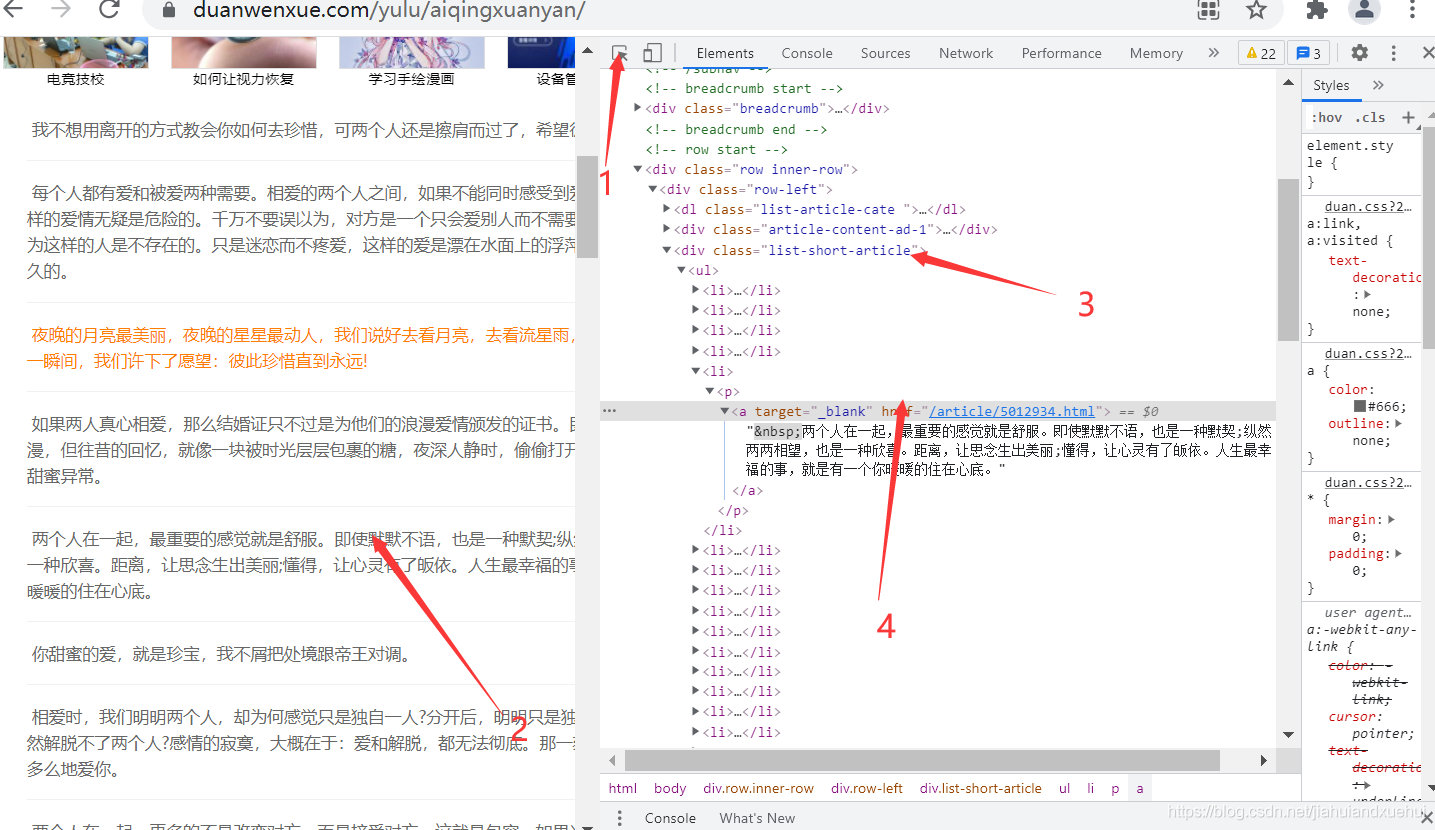Click the #666 color swatch
This screenshot has width=1435, height=830.
pos(1359,407)
